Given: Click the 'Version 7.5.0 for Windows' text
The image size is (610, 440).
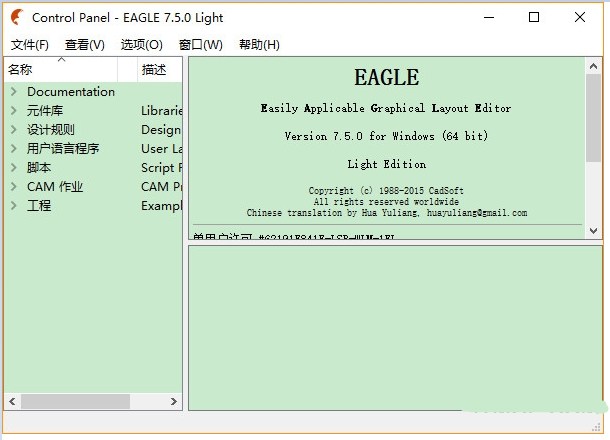Looking at the screenshot, I should coord(386,136).
